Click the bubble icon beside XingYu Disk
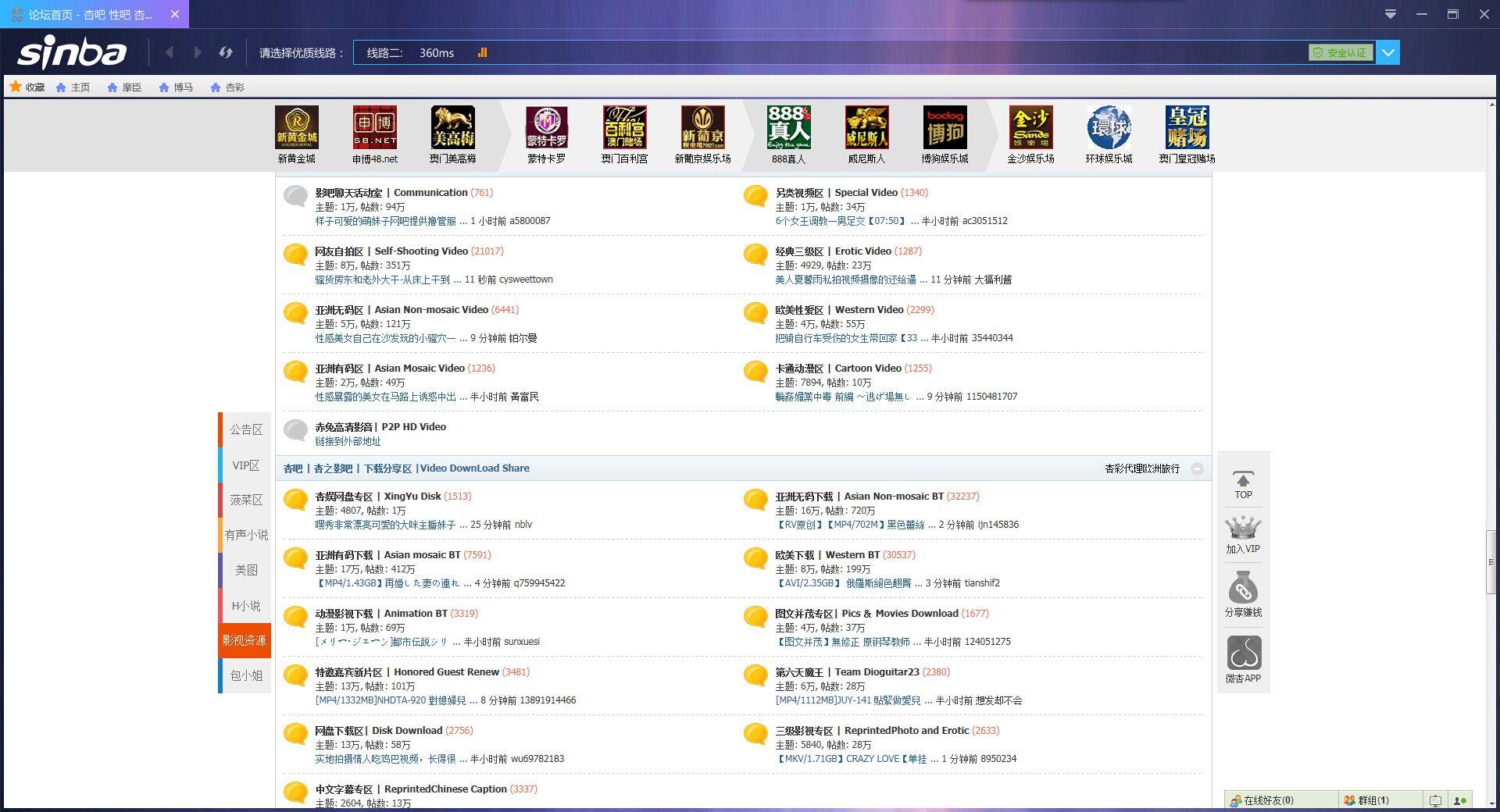 point(295,499)
